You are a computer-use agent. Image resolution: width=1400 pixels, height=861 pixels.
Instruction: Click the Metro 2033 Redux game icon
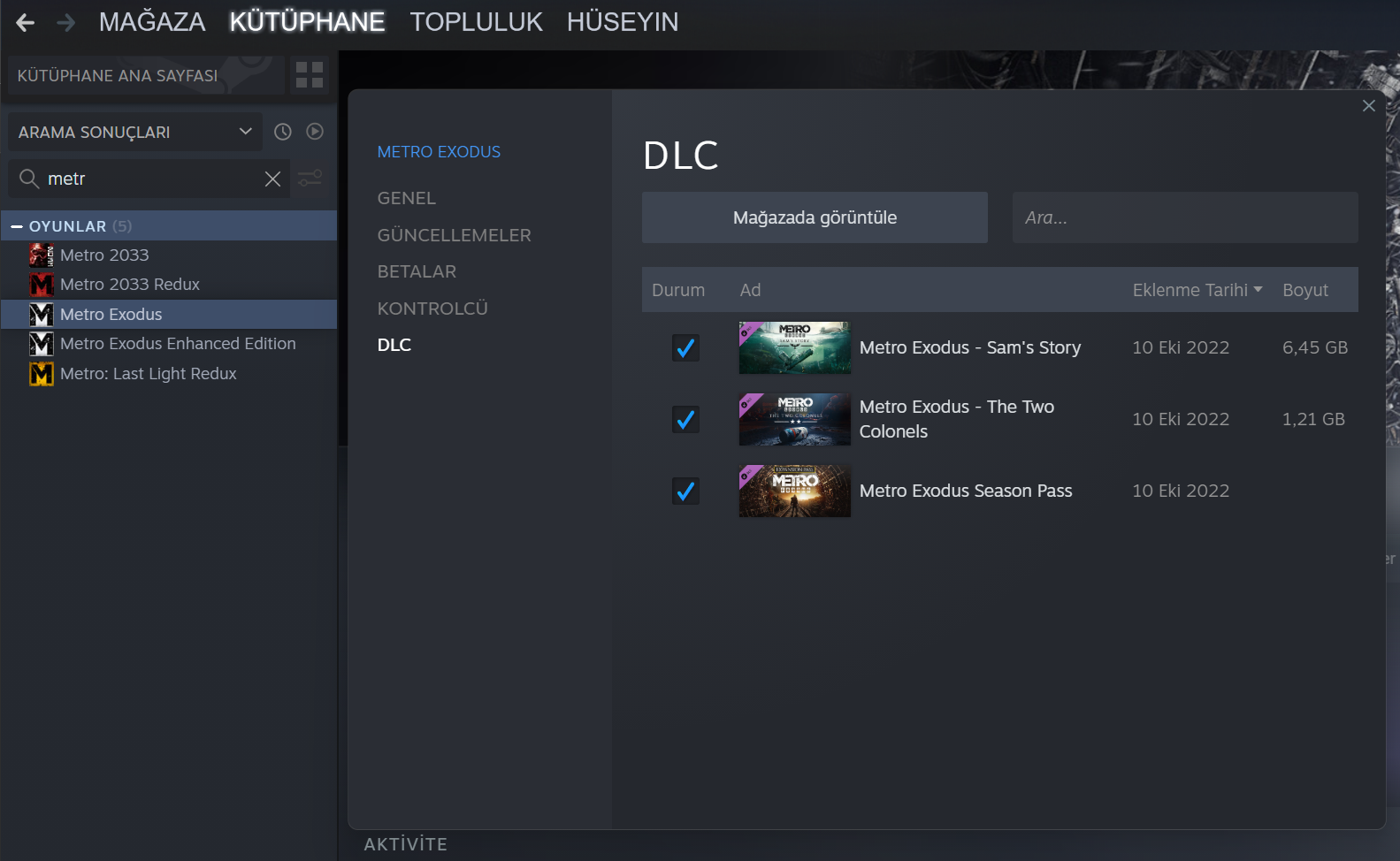[42, 285]
